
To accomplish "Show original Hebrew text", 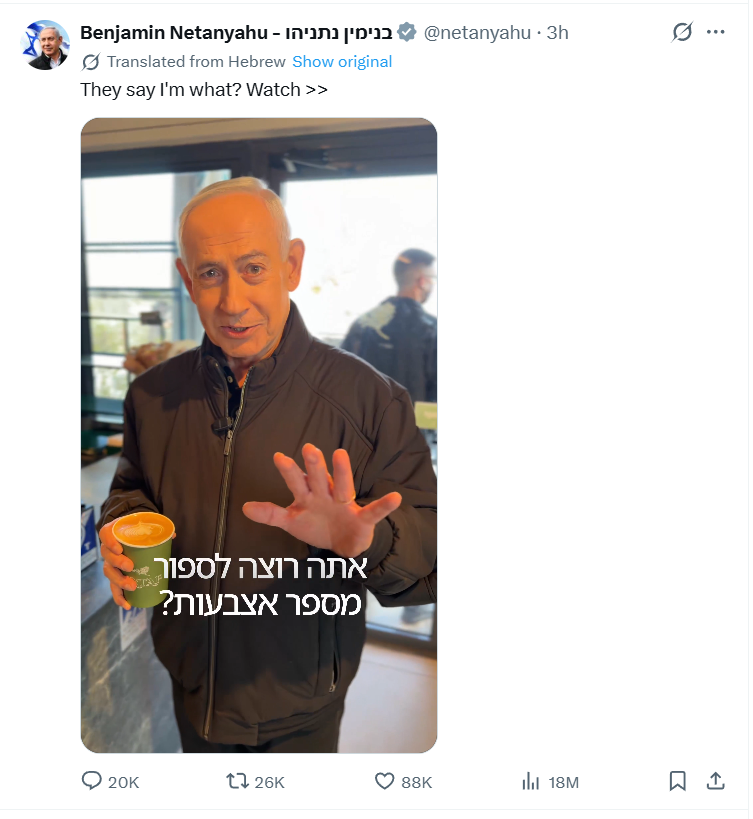I will (x=342, y=62).
